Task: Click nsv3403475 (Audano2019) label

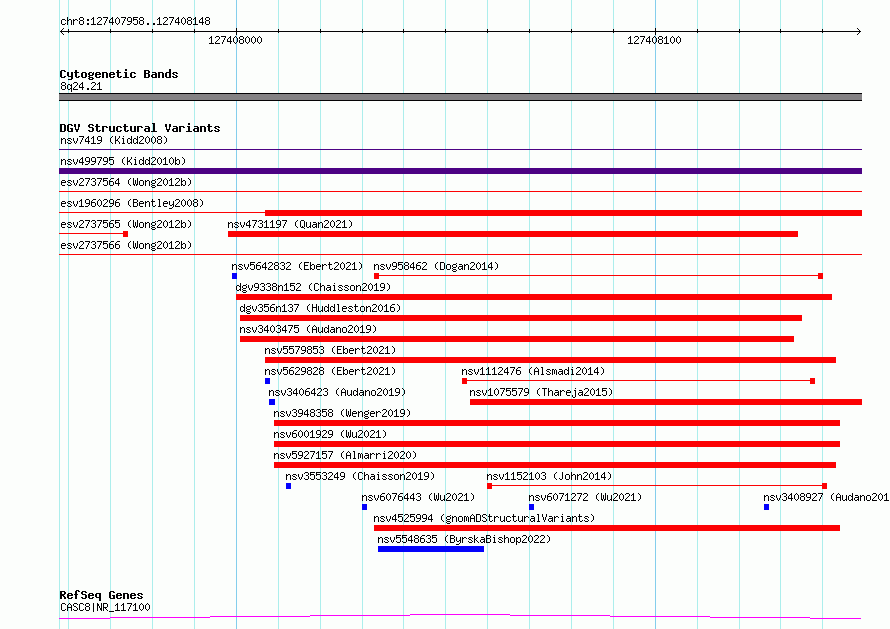Action: point(308,329)
